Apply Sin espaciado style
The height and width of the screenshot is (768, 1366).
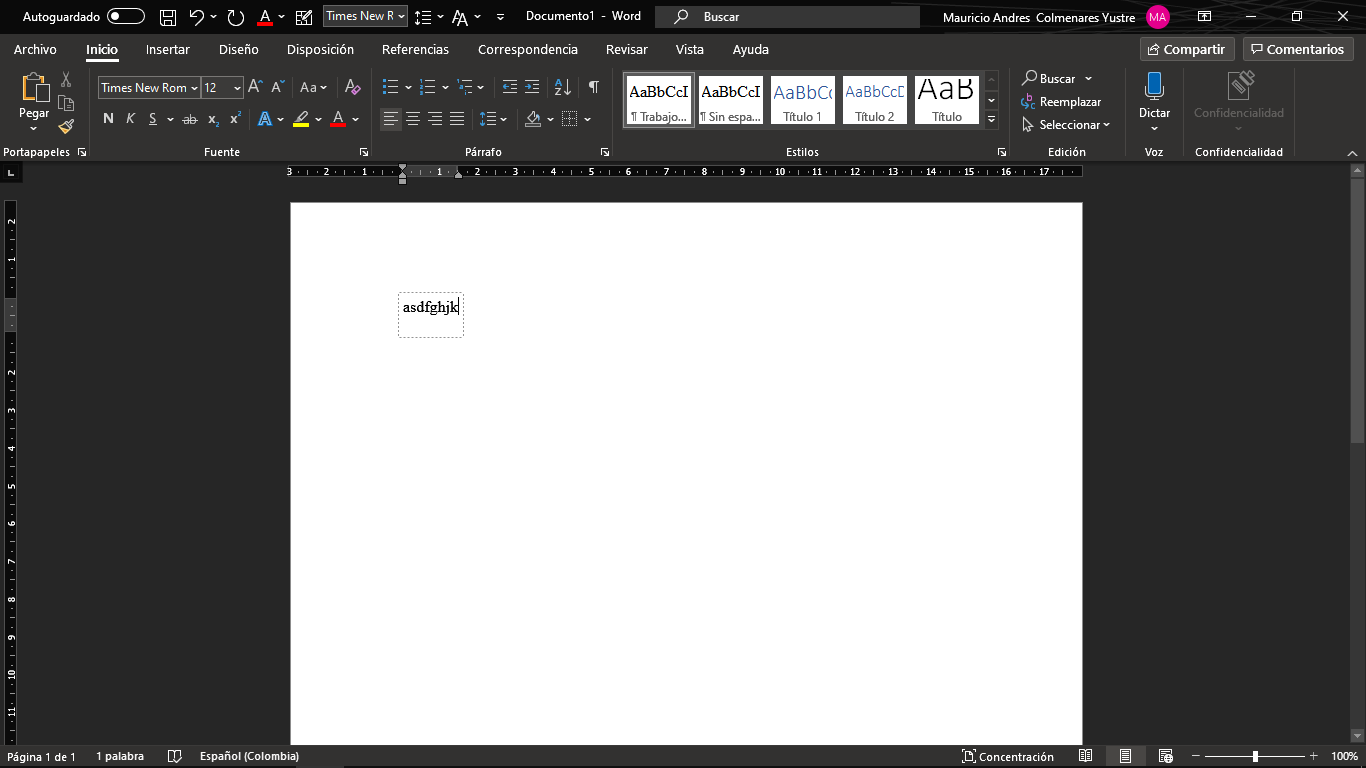[730, 100]
